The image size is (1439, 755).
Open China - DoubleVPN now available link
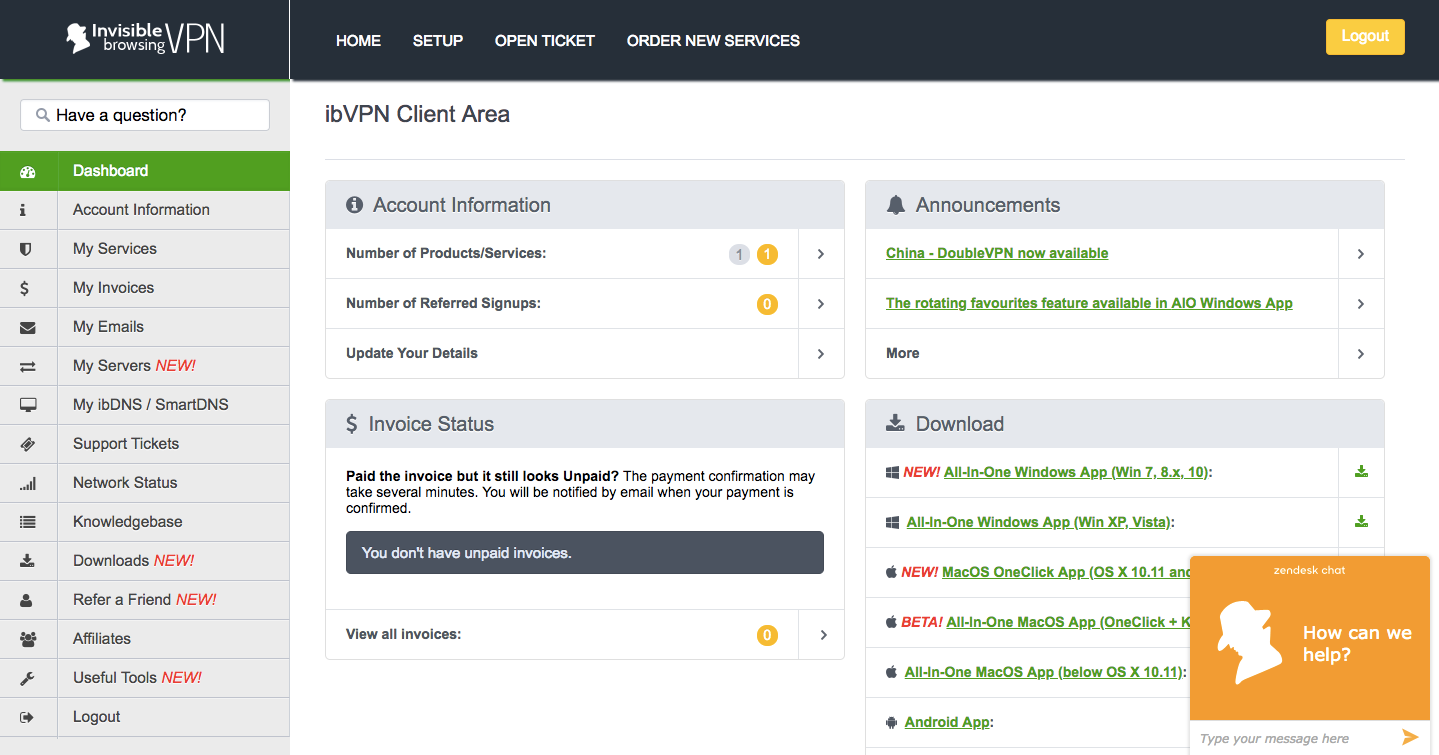click(997, 254)
